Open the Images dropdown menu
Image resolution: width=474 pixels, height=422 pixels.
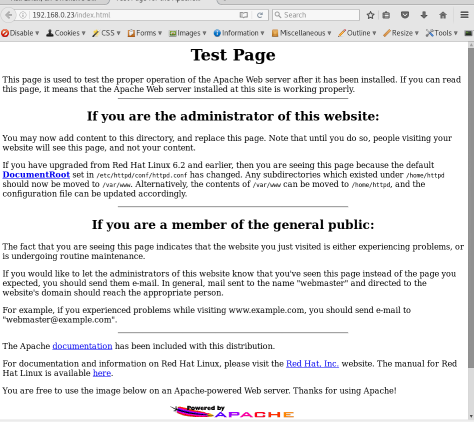[188, 33]
